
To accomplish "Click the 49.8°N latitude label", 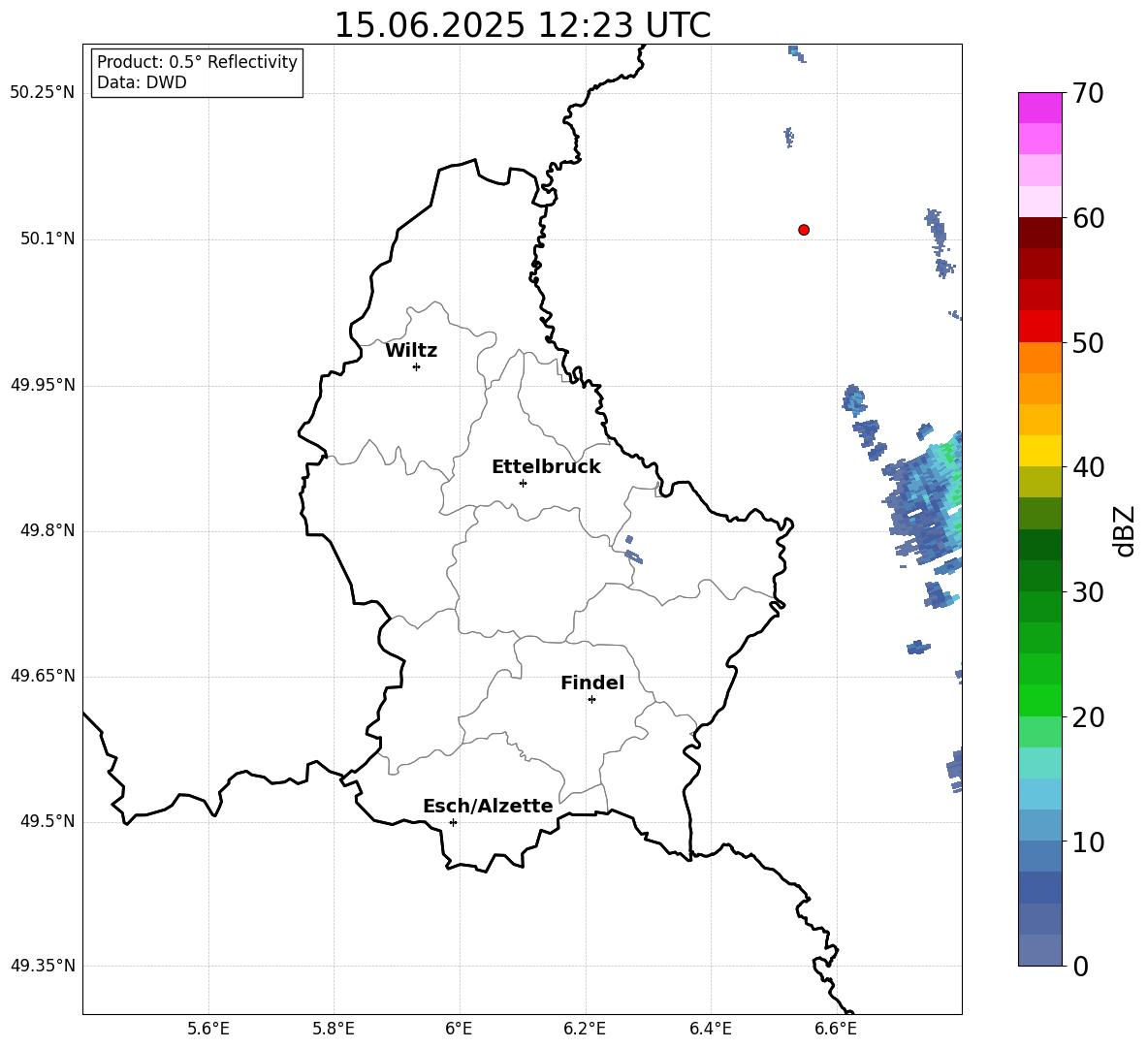I will pyautogui.click(x=48, y=530).
